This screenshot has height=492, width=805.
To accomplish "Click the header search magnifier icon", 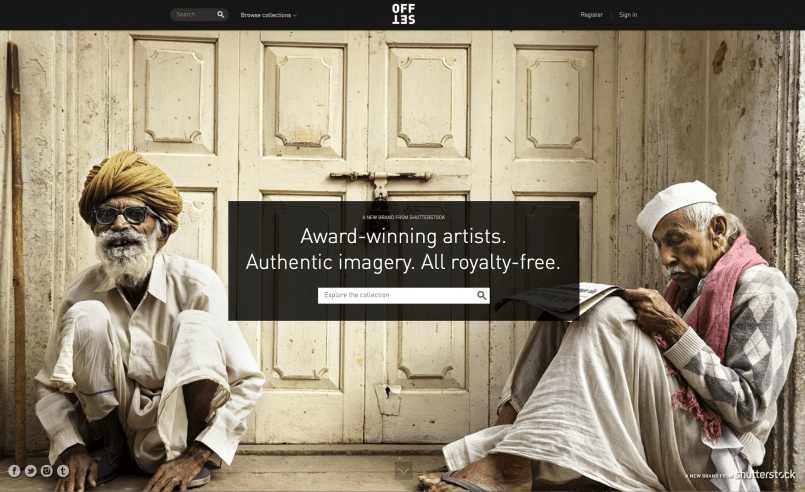I will tap(221, 14).
